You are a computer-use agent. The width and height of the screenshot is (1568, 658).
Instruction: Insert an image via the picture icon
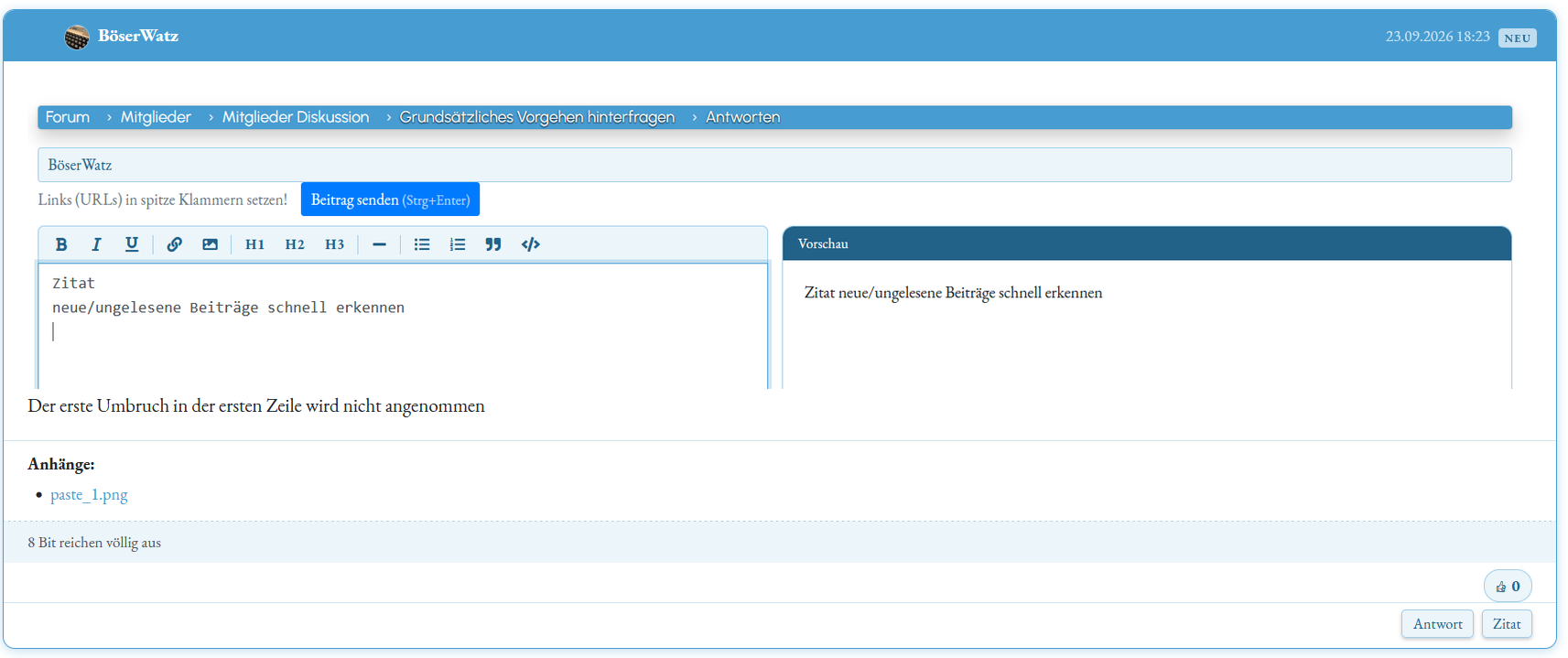(x=211, y=244)
